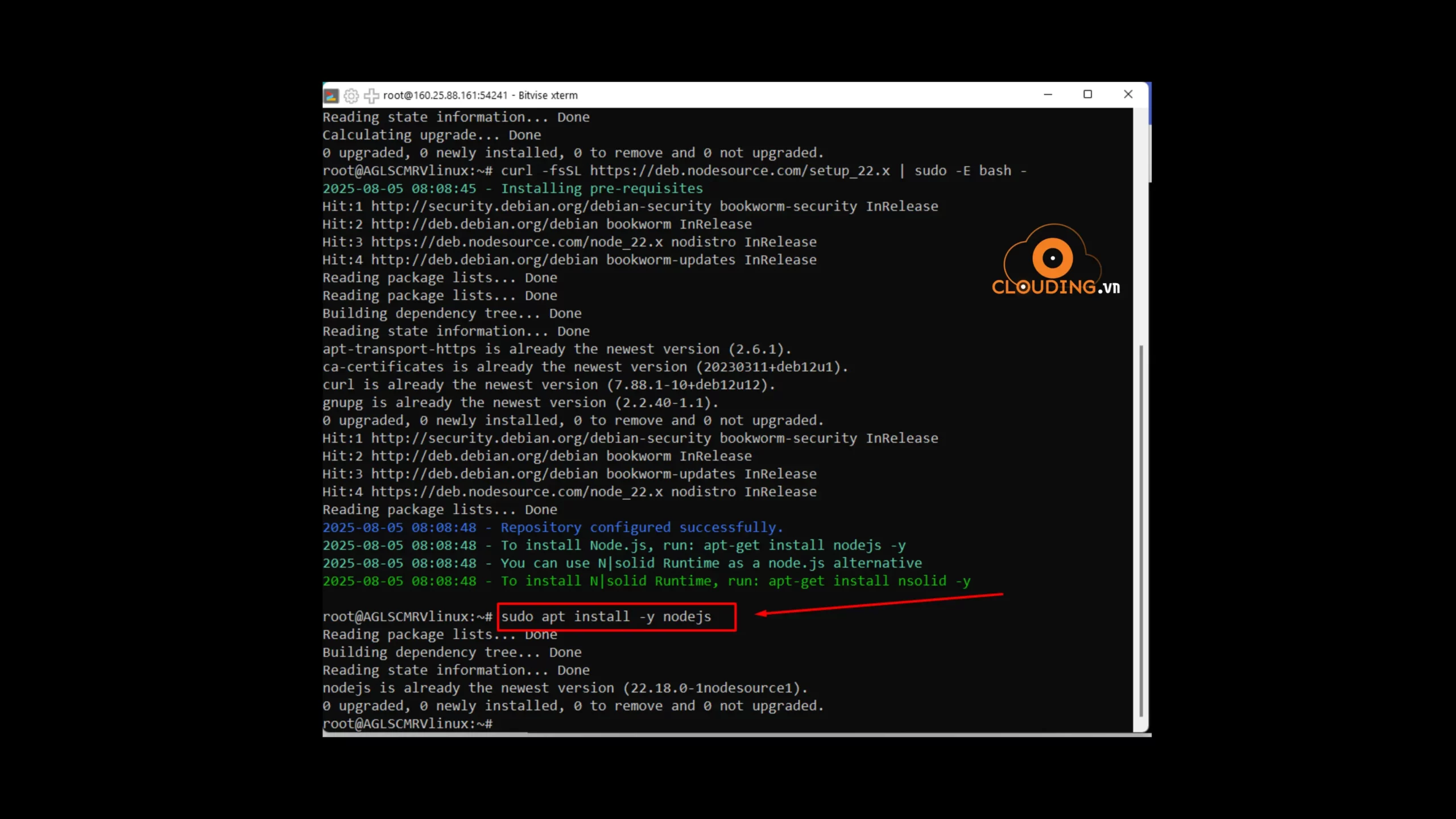
Task: Click 'Installing pre-requisites' green log line
Action: point(513,188)
